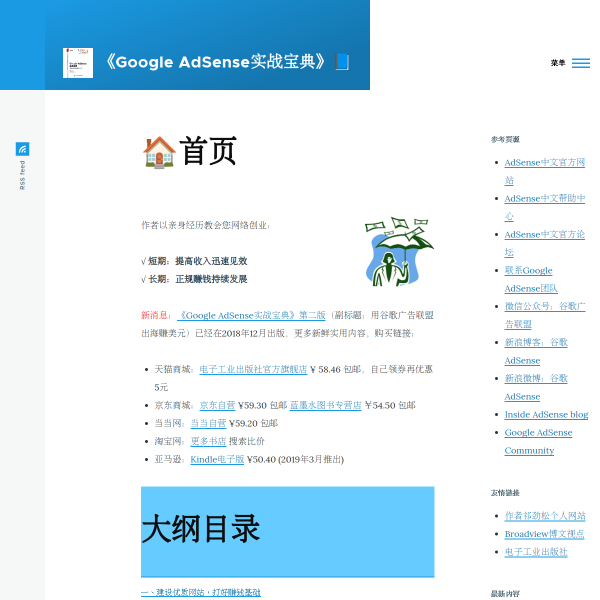The width and height of the screenshot is (600, 600).
Task: Click the RSS feed icon
Action: [23, 149]
